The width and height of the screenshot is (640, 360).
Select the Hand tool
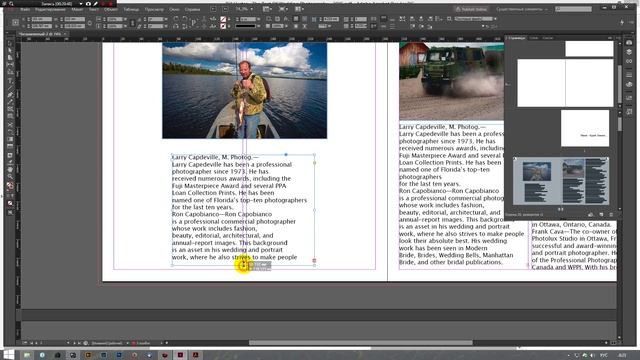click(x=10, y=169)
